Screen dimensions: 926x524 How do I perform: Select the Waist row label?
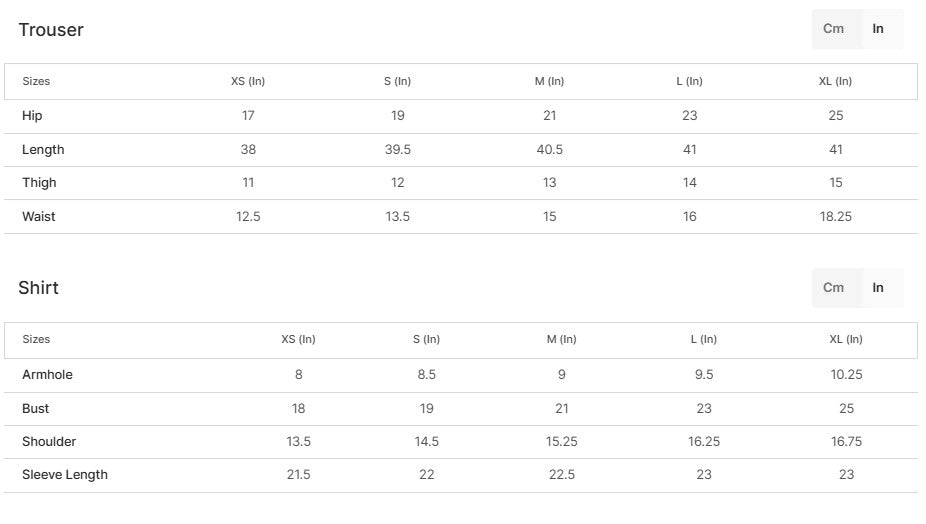click(x=39, y=217)
